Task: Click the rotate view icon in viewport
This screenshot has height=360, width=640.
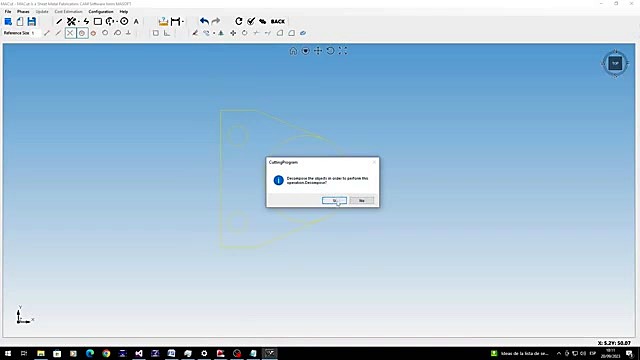Action: (x=330, y=51)
